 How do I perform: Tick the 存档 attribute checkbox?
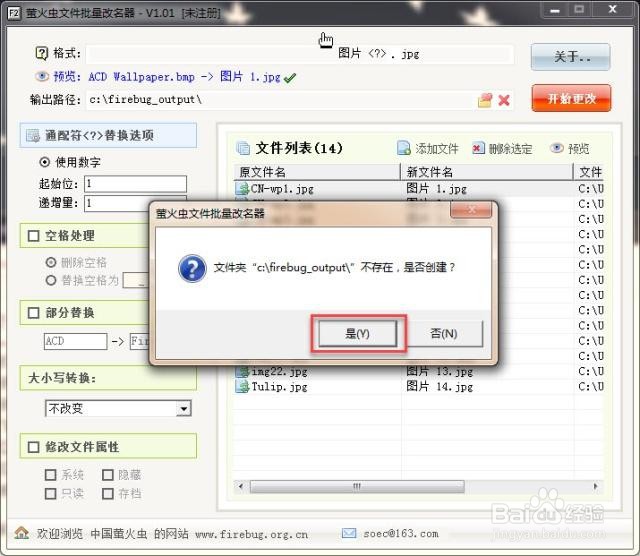(108, 494)
